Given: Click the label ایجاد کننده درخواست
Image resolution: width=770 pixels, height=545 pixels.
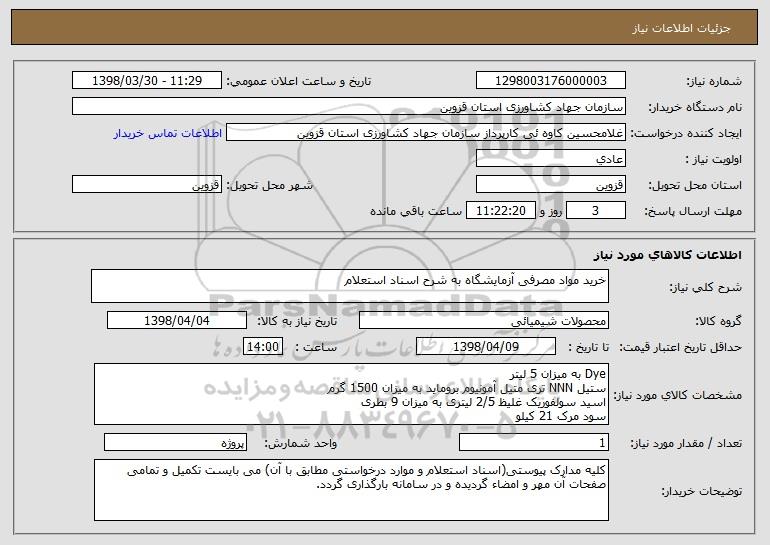Looking at the screenshot, I should click(x=687, y=134).
